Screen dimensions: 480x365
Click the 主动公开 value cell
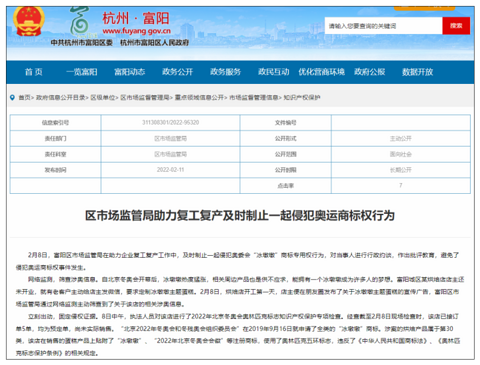coord(401,138)
